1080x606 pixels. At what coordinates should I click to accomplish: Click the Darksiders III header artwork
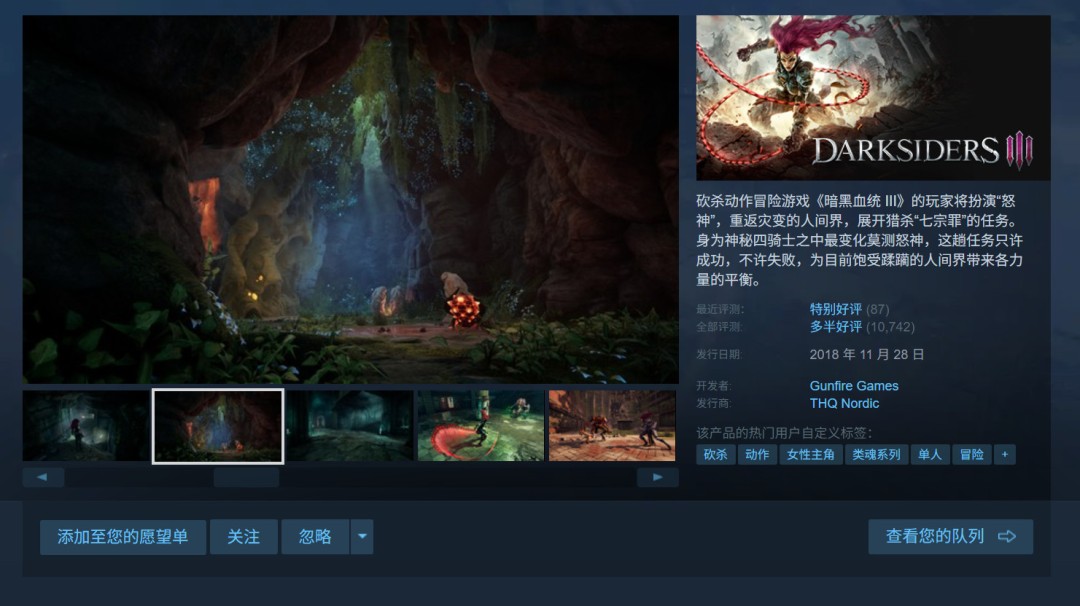tap(873, 98)
